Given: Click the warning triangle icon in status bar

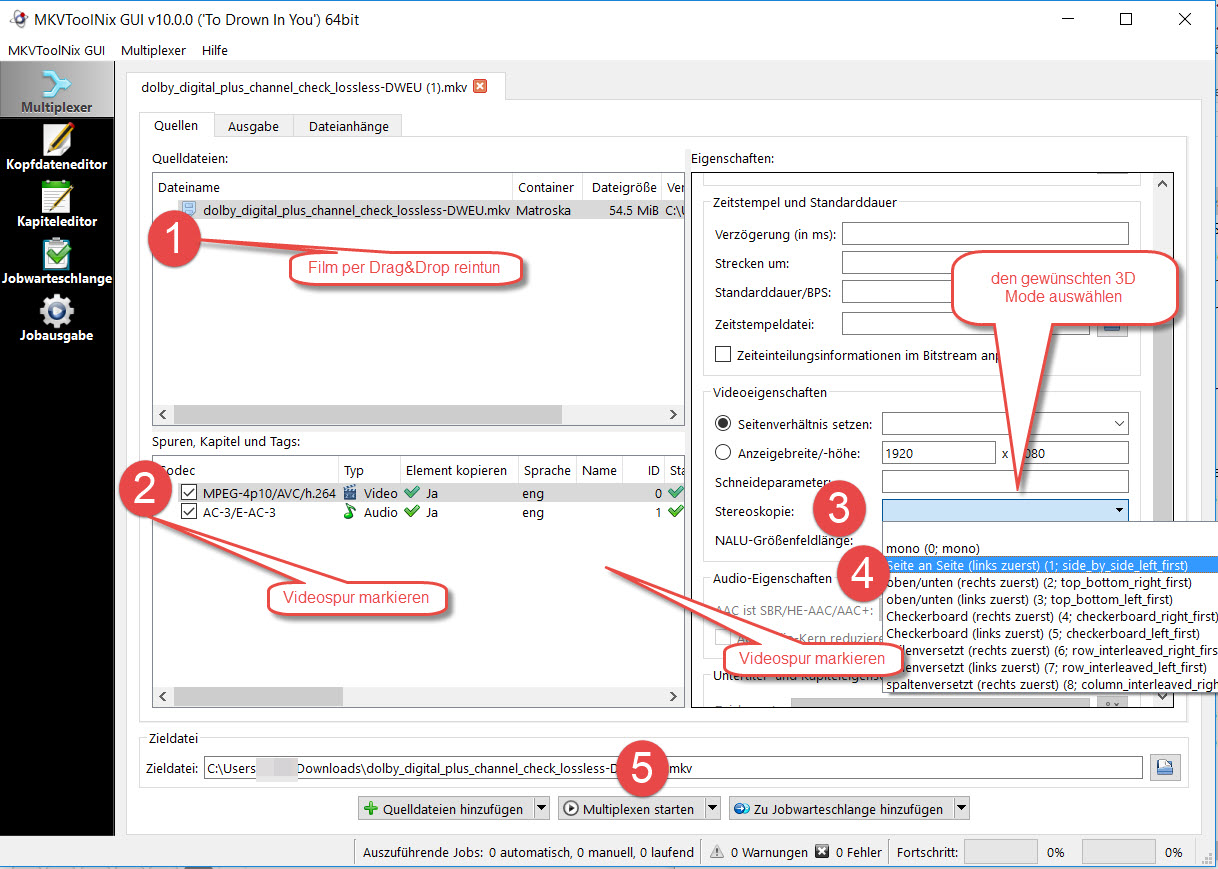Looking at the screenshot, I should click(717, 853).
